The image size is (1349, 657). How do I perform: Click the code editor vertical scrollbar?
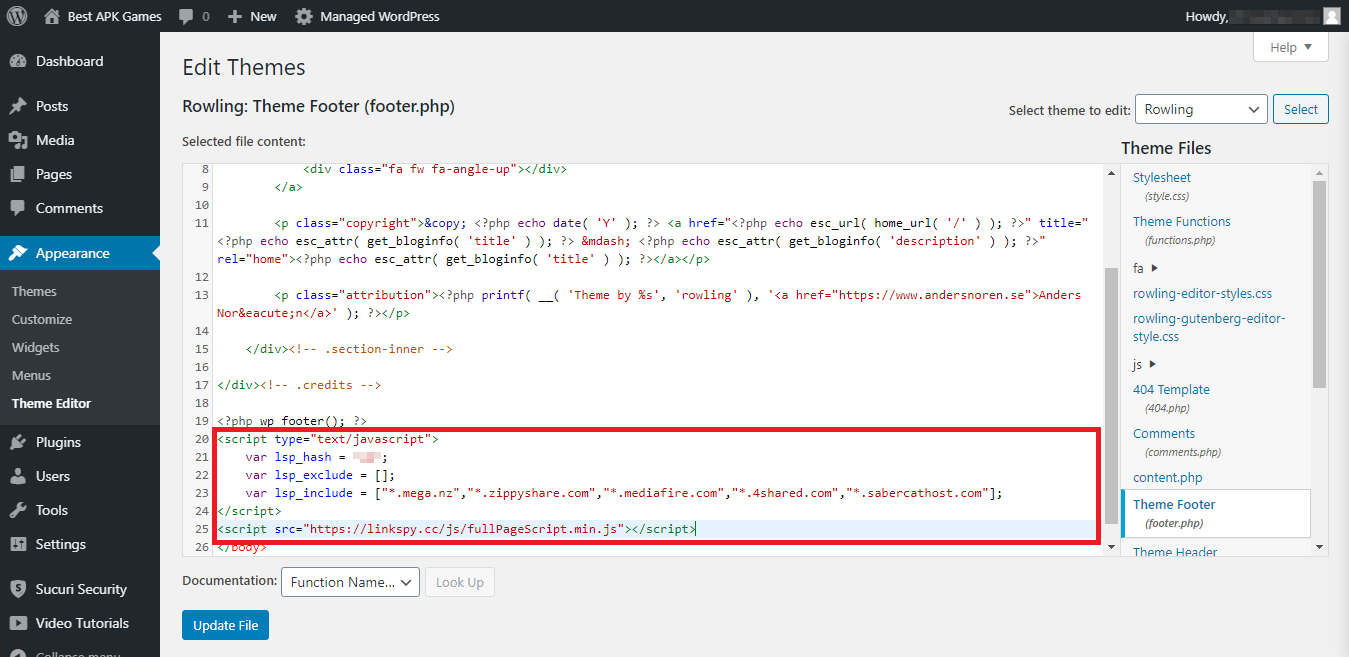pos(1111,395)
